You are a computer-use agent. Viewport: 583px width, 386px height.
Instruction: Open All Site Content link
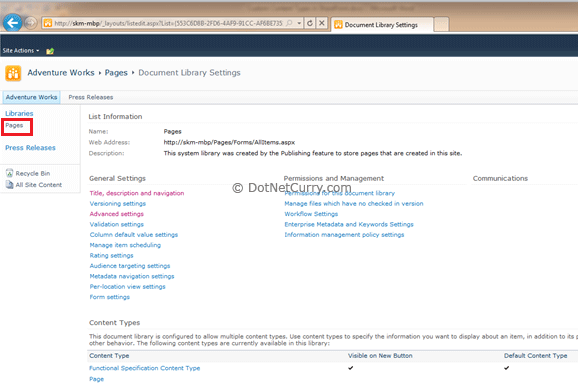[39, 185]
